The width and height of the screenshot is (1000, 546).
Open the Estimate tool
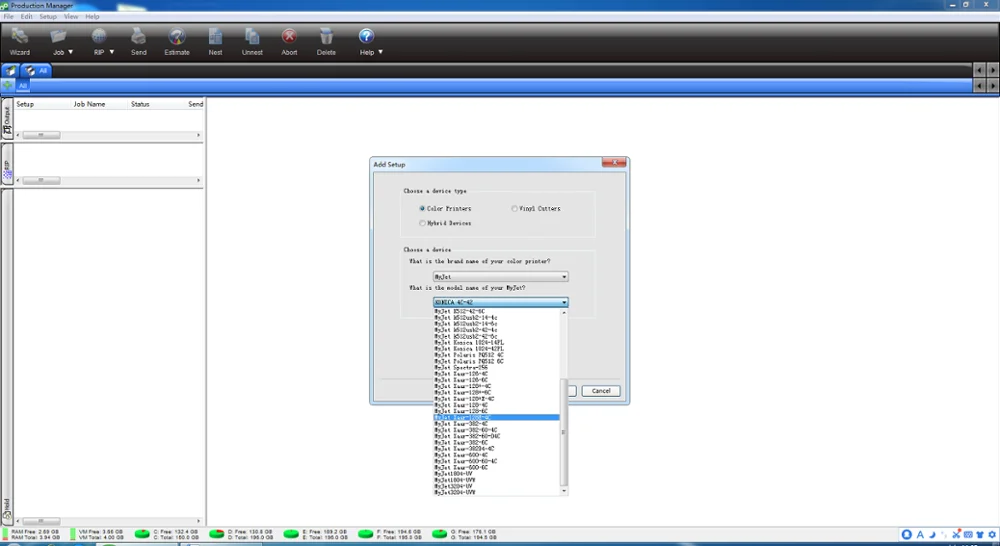(x=177, y=42)
